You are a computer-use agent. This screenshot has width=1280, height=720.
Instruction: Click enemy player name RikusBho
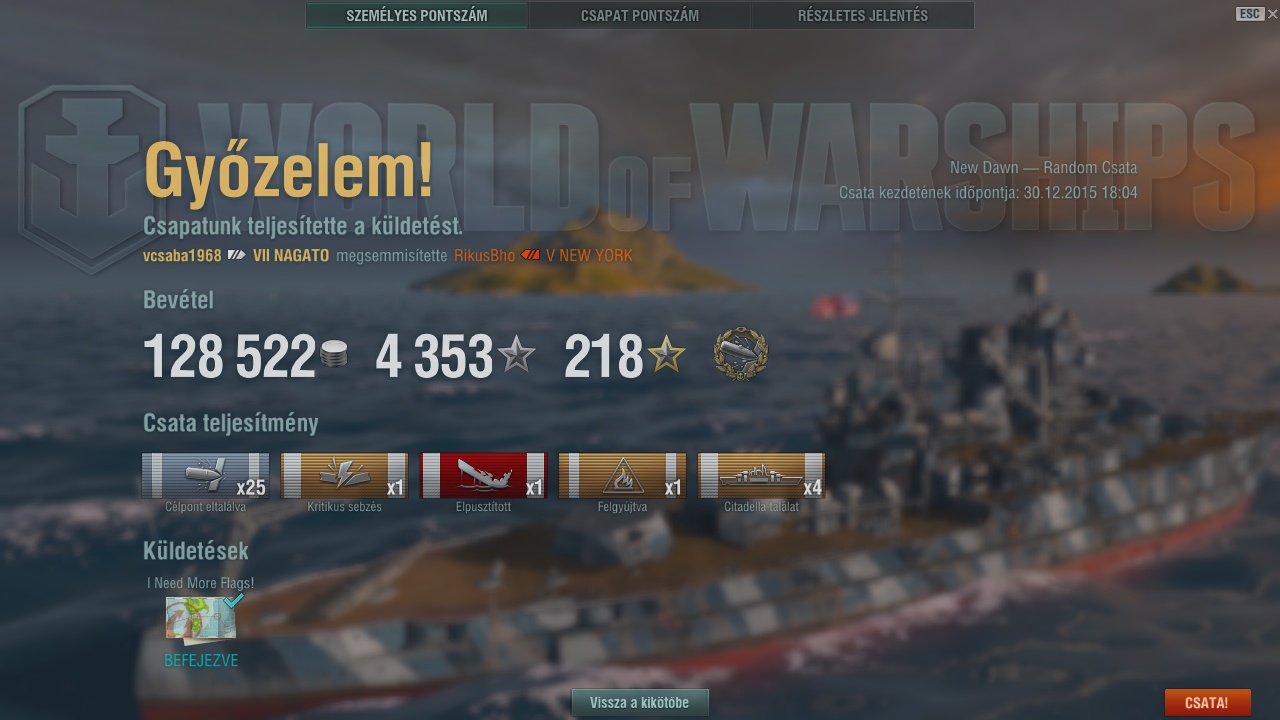[x=485, y=256]
